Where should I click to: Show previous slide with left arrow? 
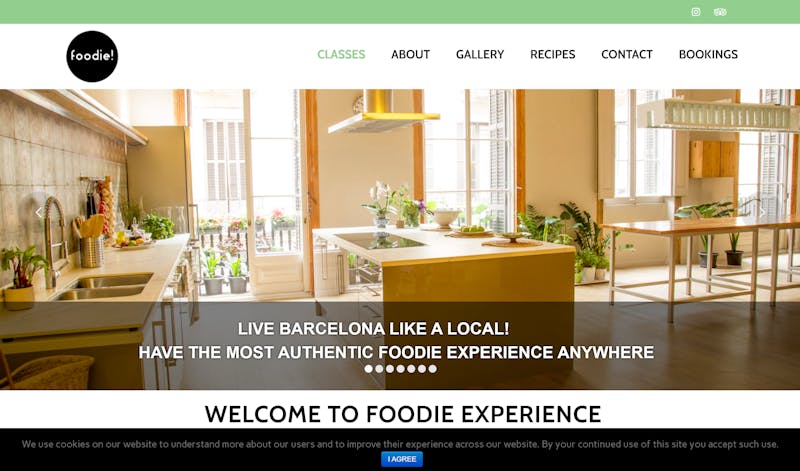tap(38, 213)
